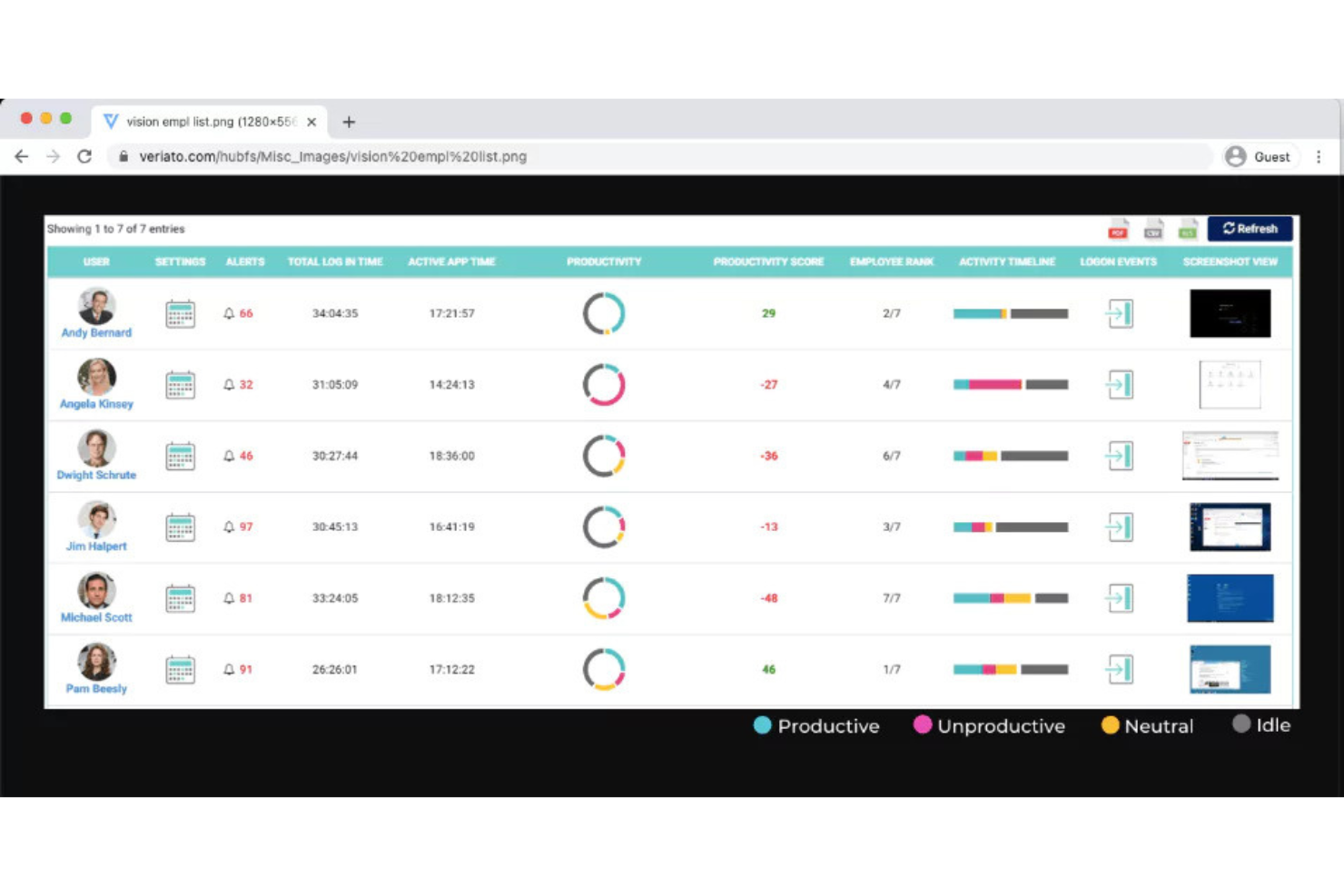
Task: Export the report to CSV
Action: (1151, 229)
